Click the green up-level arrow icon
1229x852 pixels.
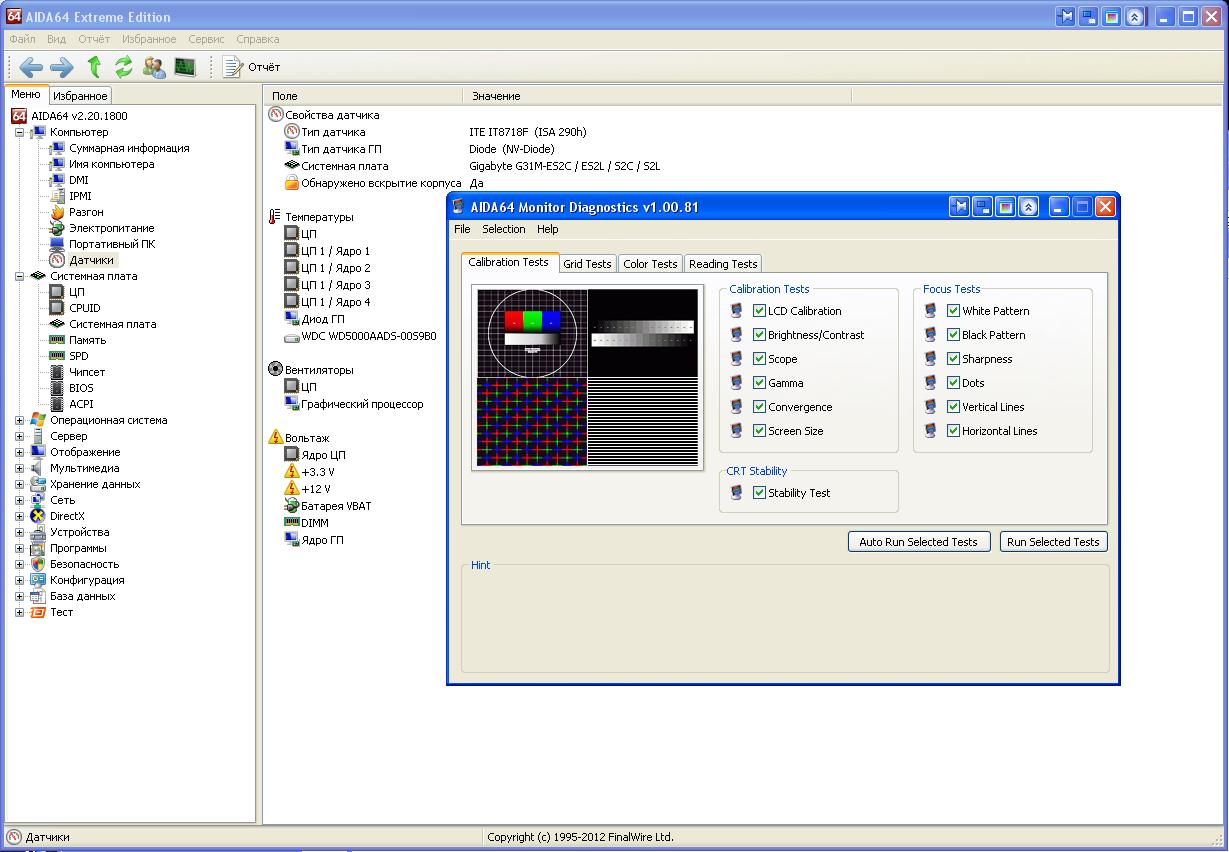coord(94,67)
